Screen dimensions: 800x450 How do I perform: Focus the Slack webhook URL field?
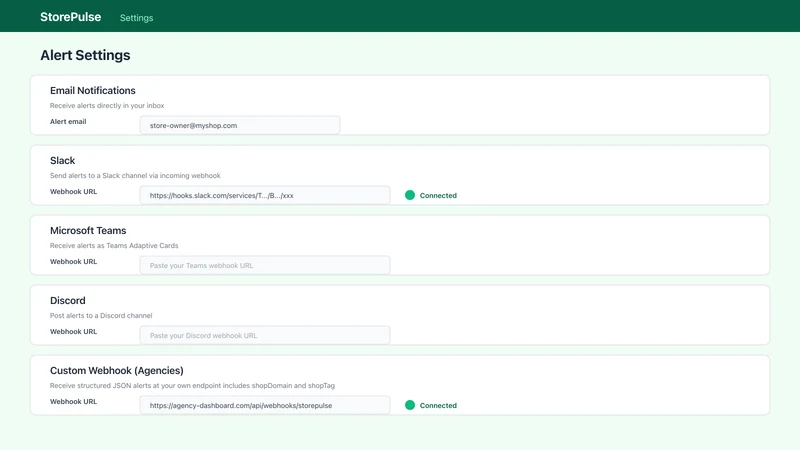click(265, 195)
